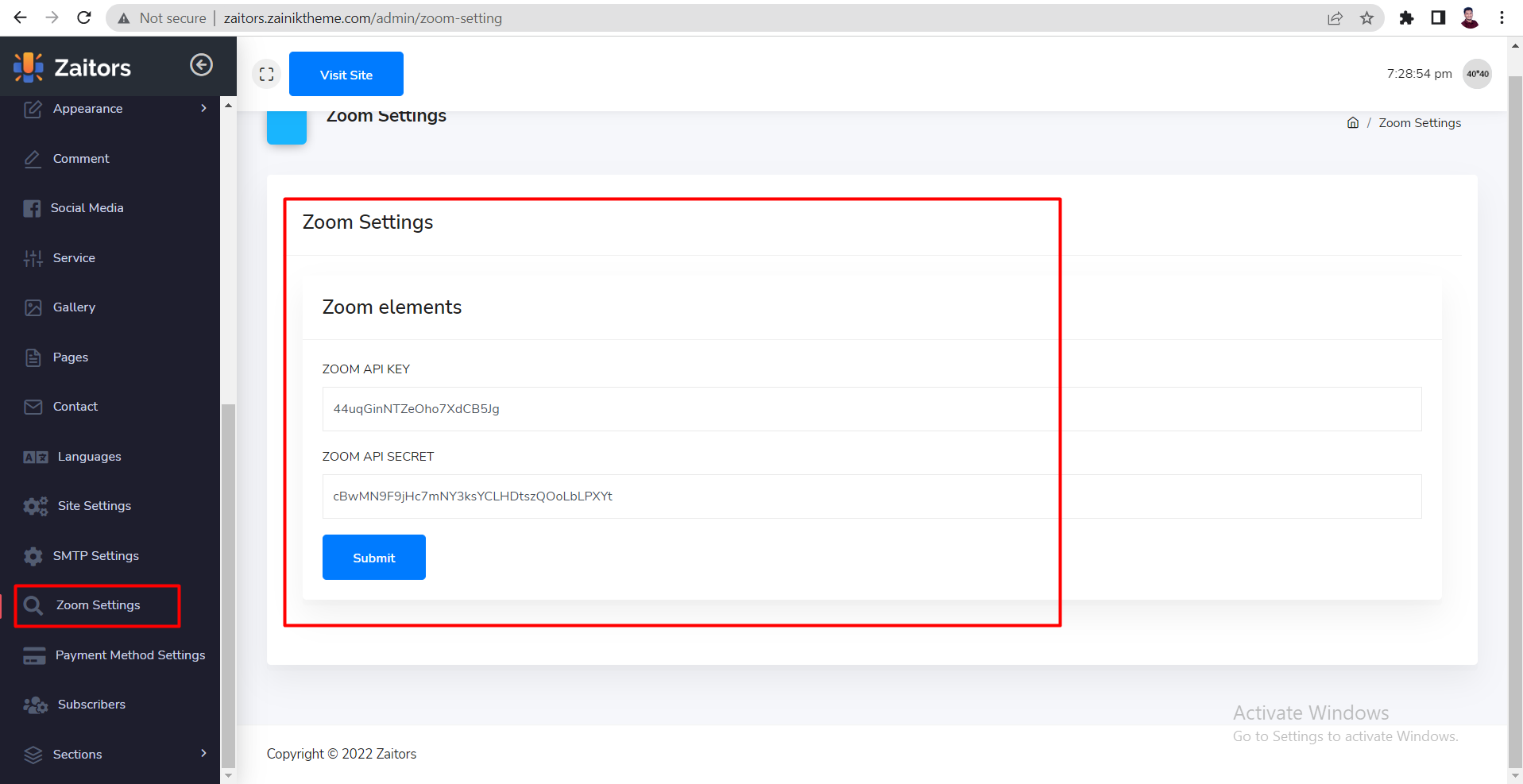This screenshot has height=784, width=1523.
Task: Click the Zoom Settings magnifier icon
Action: tap(33, 606)
